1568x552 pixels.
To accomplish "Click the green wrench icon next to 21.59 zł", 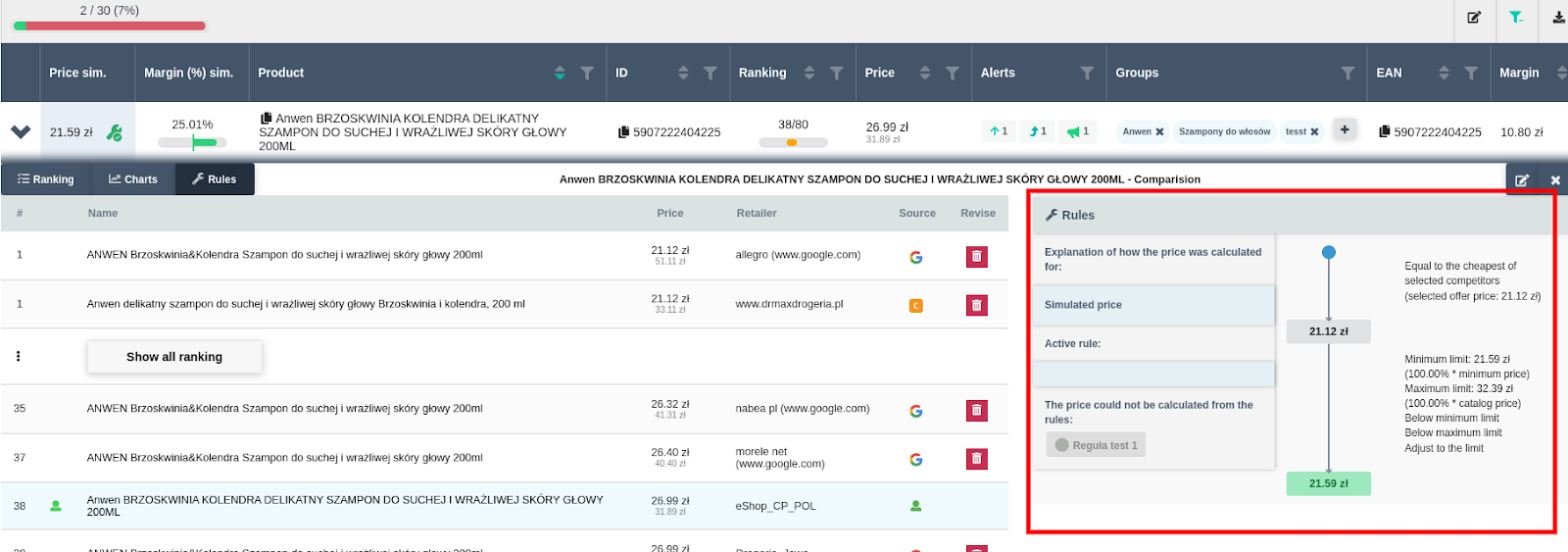I will 114,132.
